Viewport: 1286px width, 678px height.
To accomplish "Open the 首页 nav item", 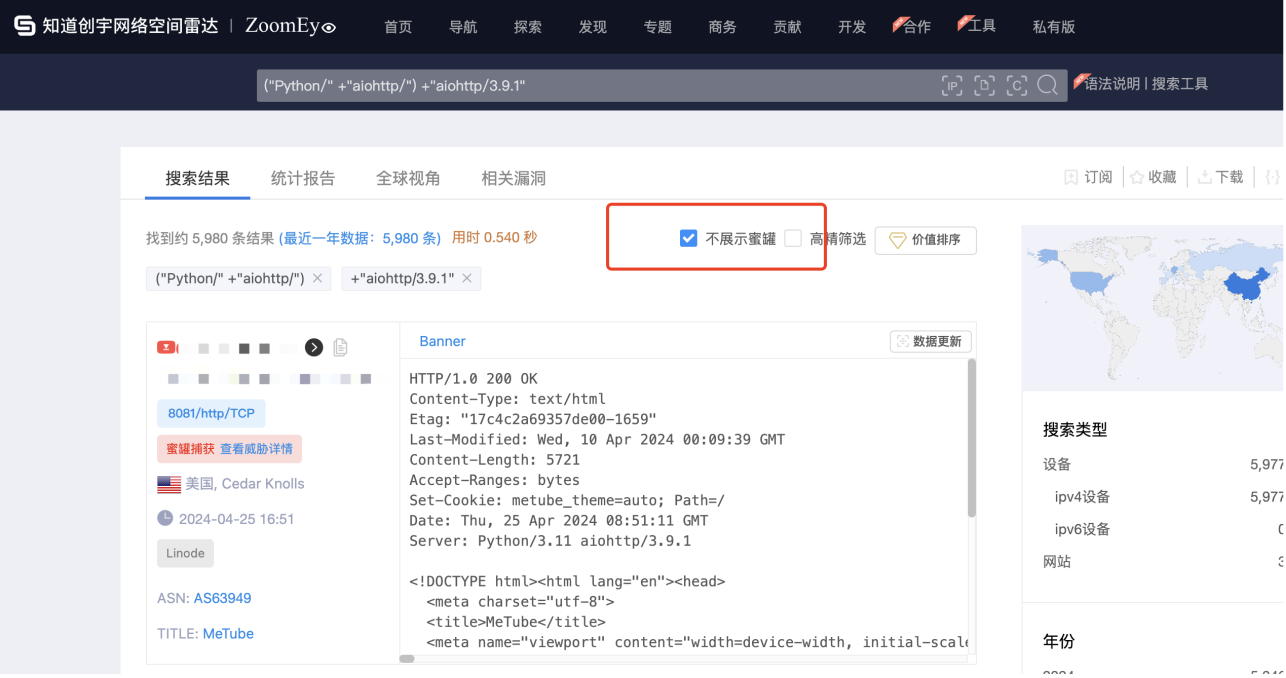I will [398, 27].
